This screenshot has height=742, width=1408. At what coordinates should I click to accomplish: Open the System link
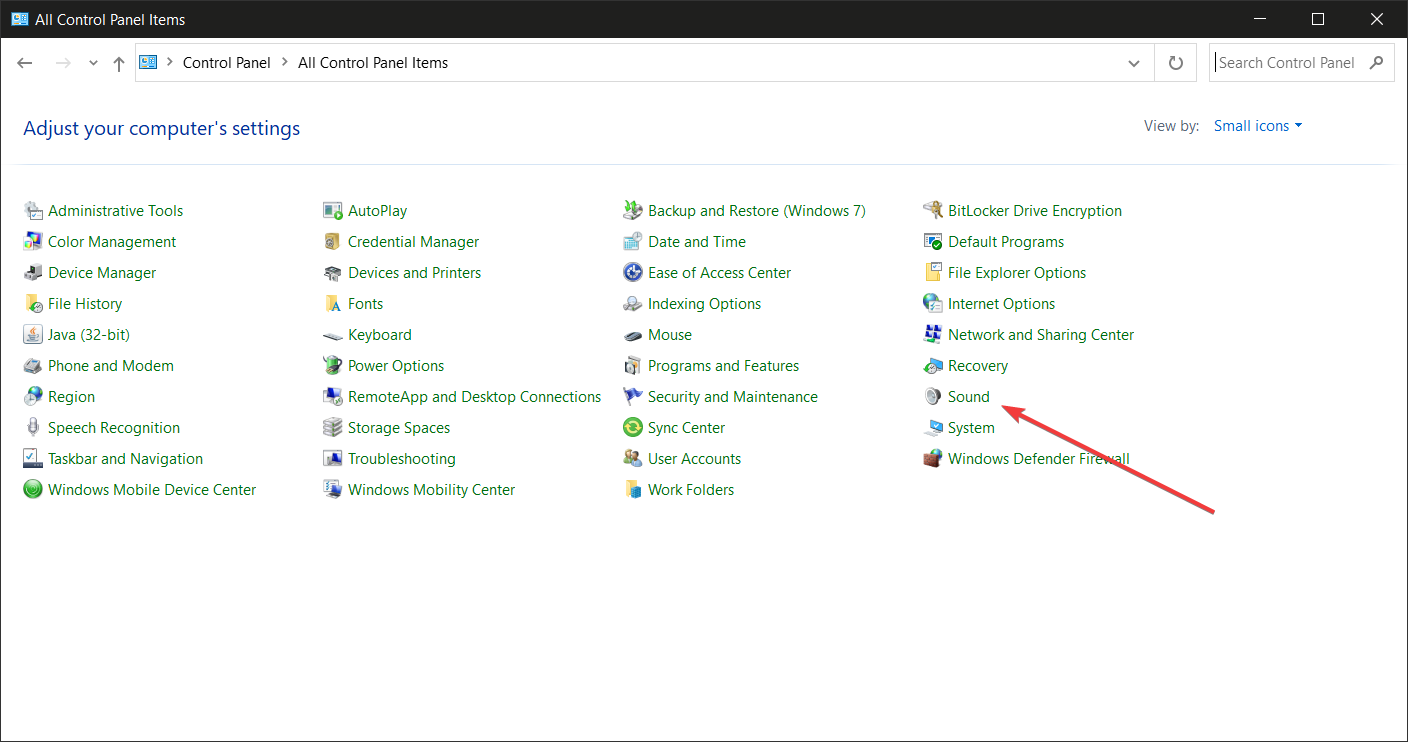971,428
